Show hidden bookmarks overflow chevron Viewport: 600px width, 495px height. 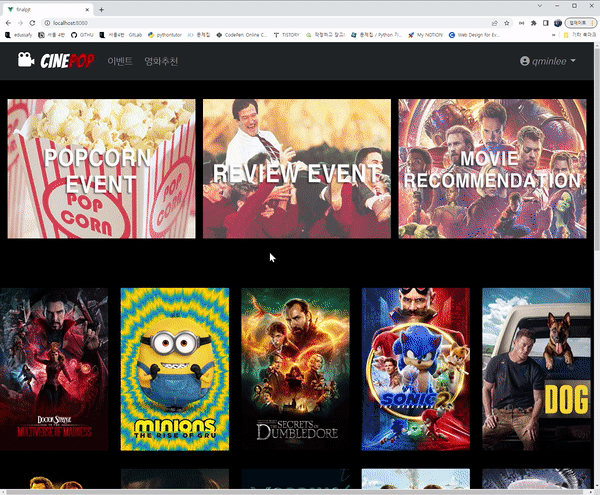(553, 35)
